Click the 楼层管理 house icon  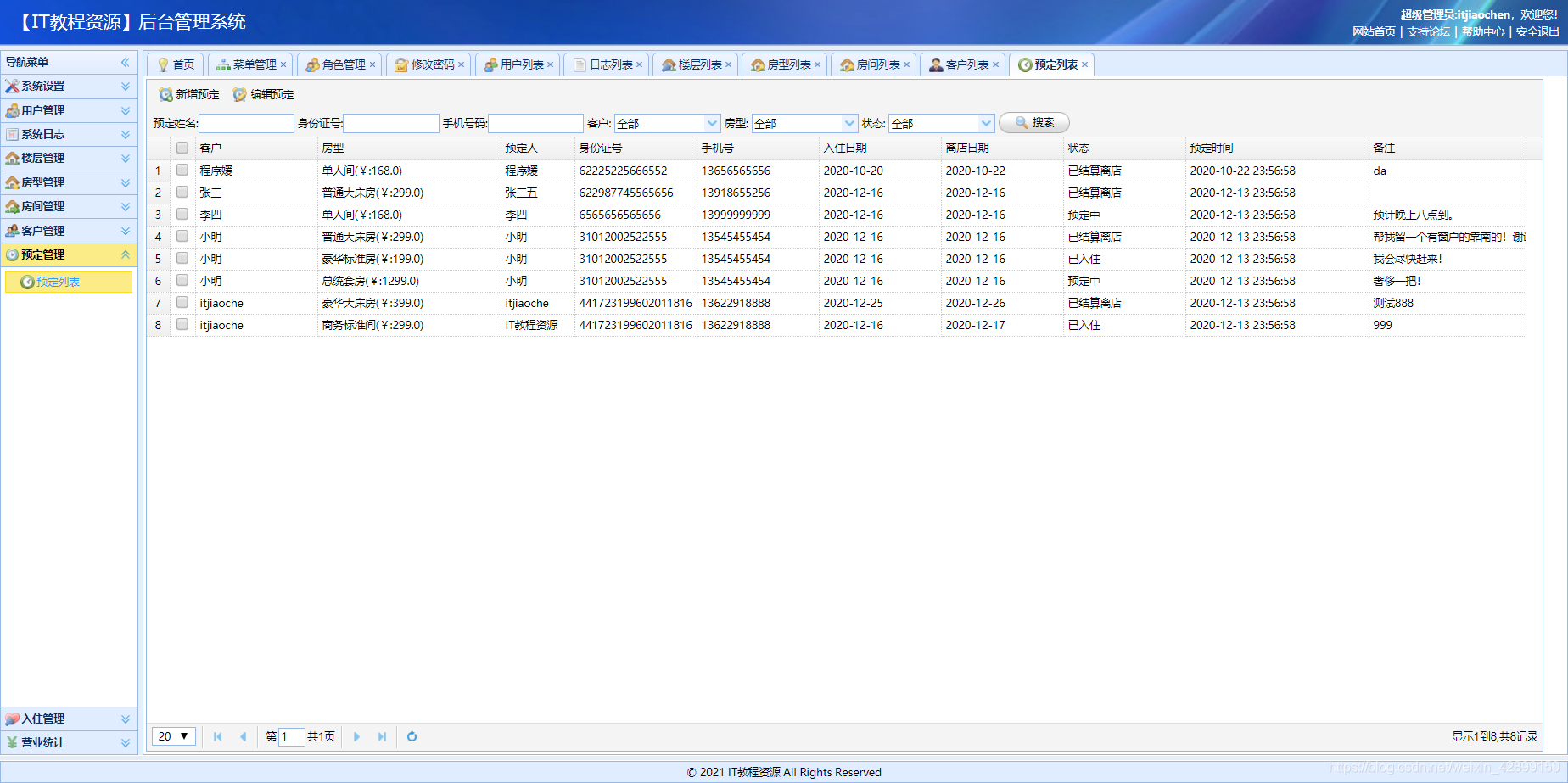pyautogui.click(x=12, y=158)
